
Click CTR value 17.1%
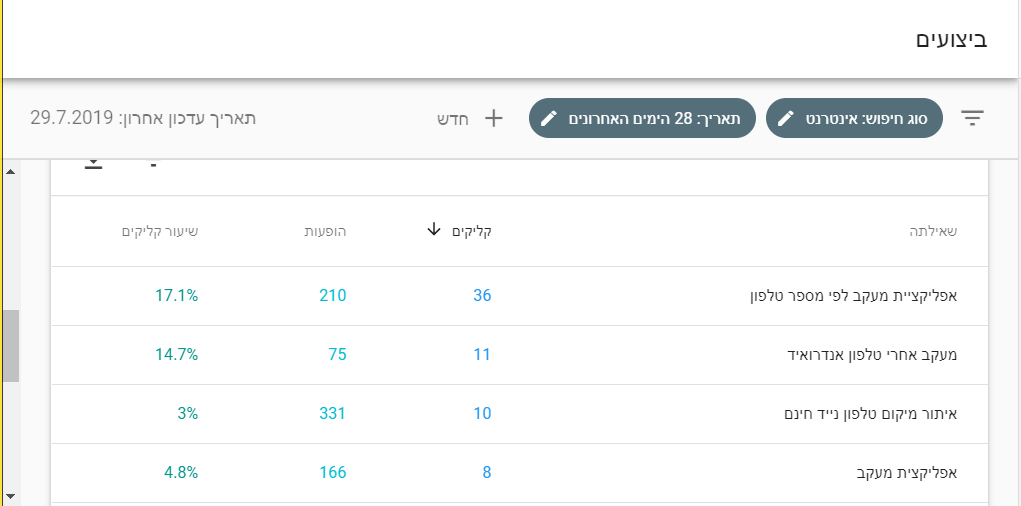click(x=176, y=296)
